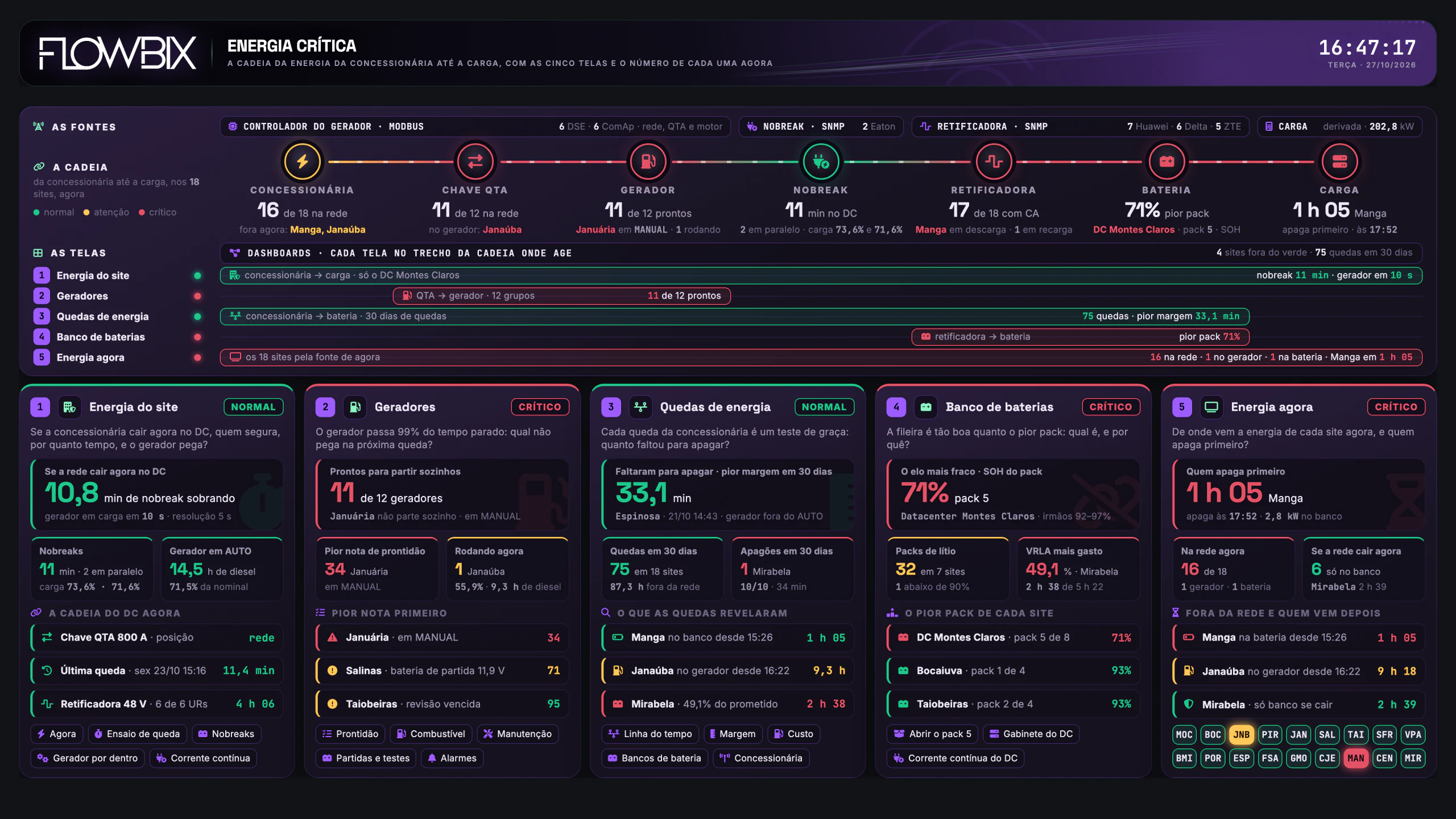Click the Salinas bateria de partida row
1456x819 pixels.
[442, 671]
